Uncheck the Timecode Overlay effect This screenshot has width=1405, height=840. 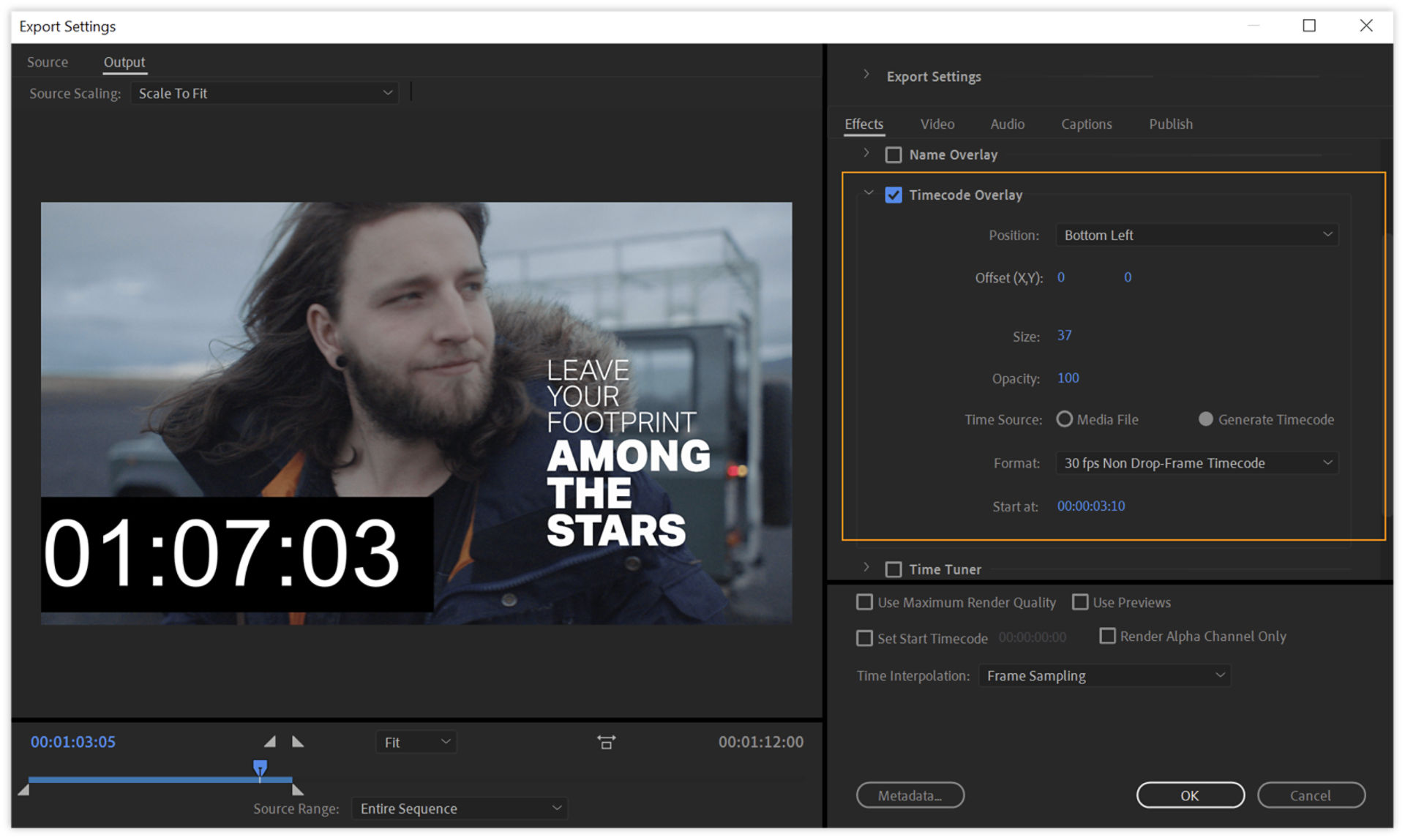click(893, 195)
